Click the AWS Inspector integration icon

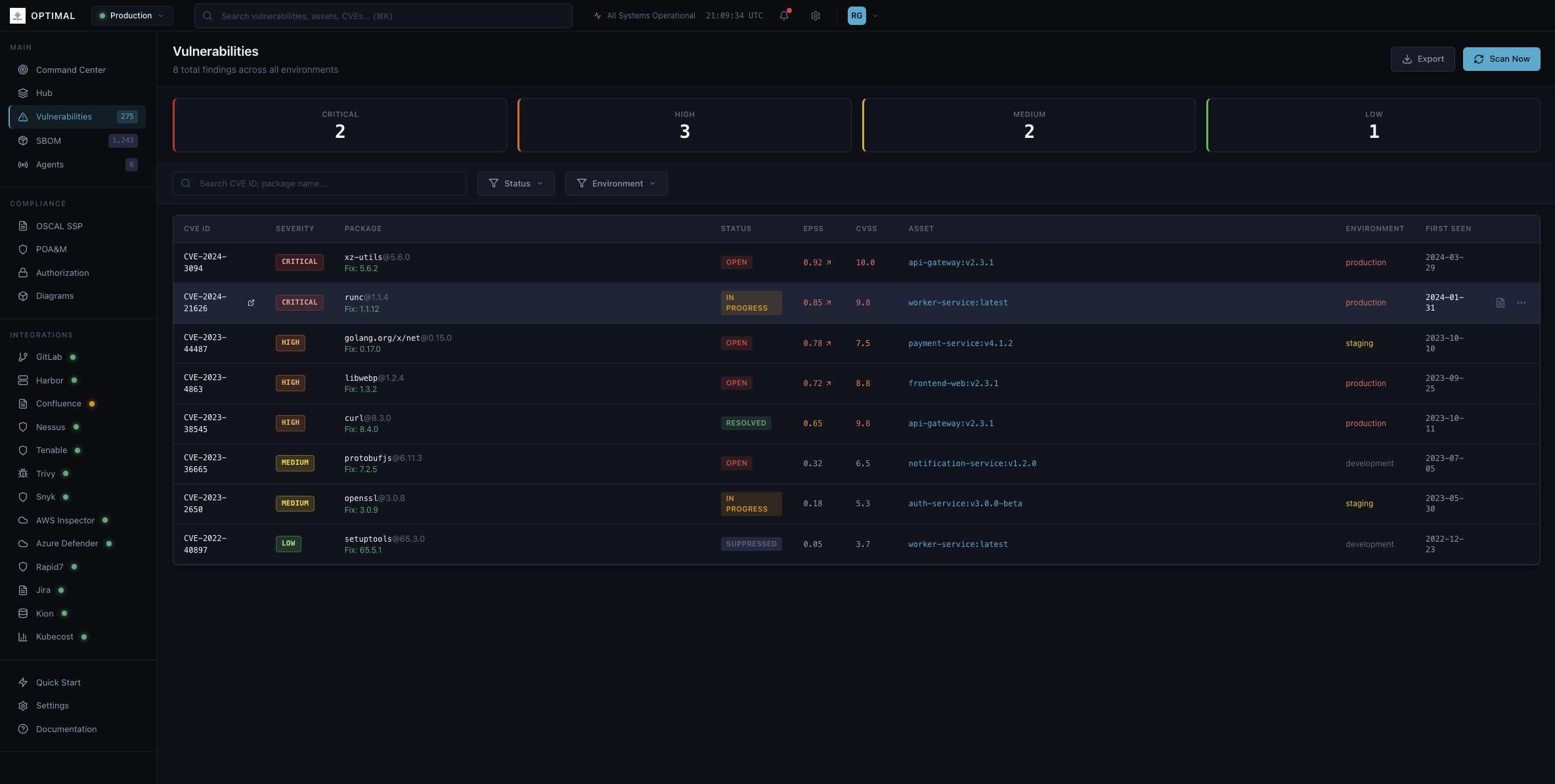click(x=24, y=520)
